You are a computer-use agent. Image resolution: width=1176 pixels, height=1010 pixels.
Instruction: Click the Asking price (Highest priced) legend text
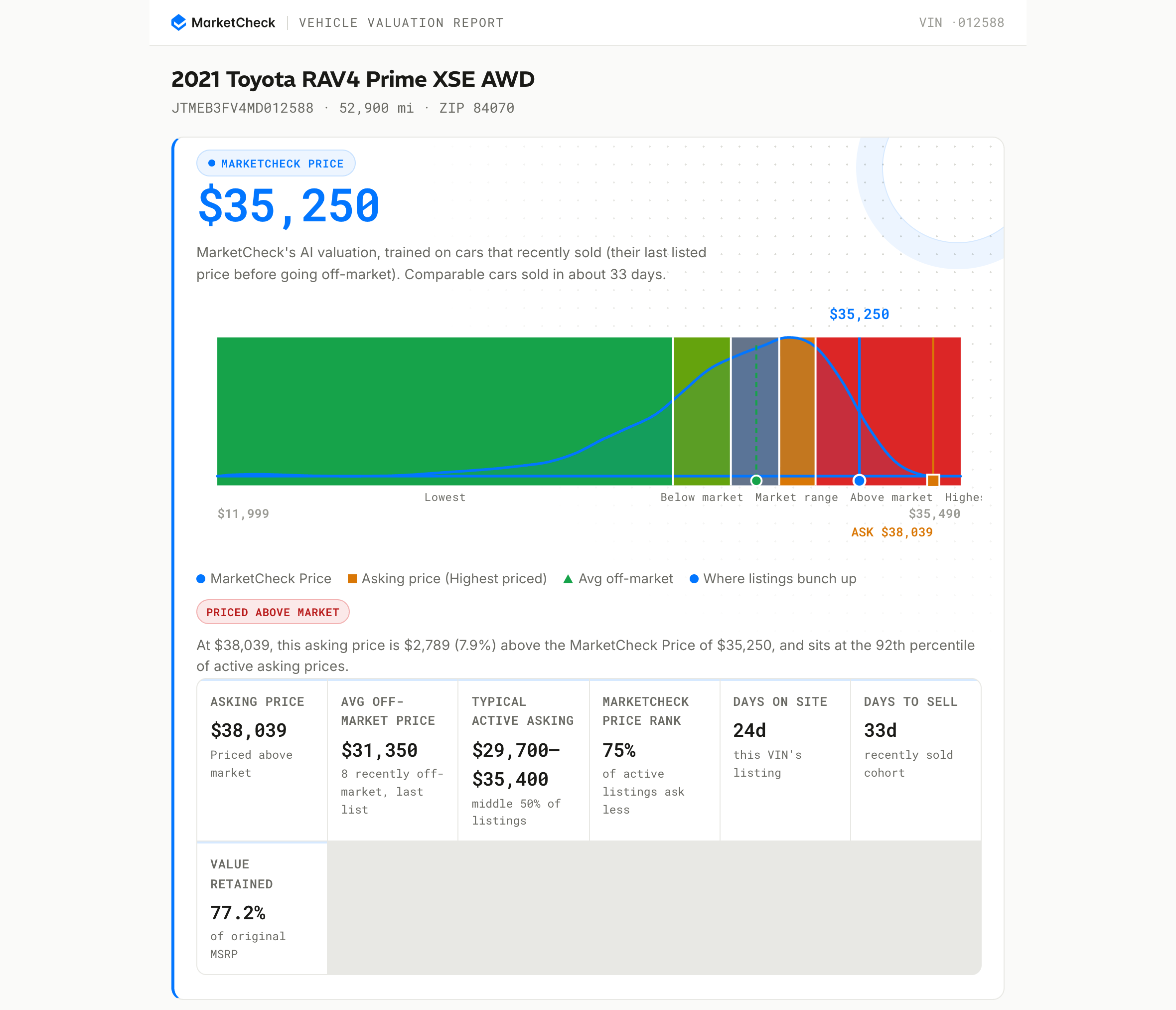(x=454, y=578)
